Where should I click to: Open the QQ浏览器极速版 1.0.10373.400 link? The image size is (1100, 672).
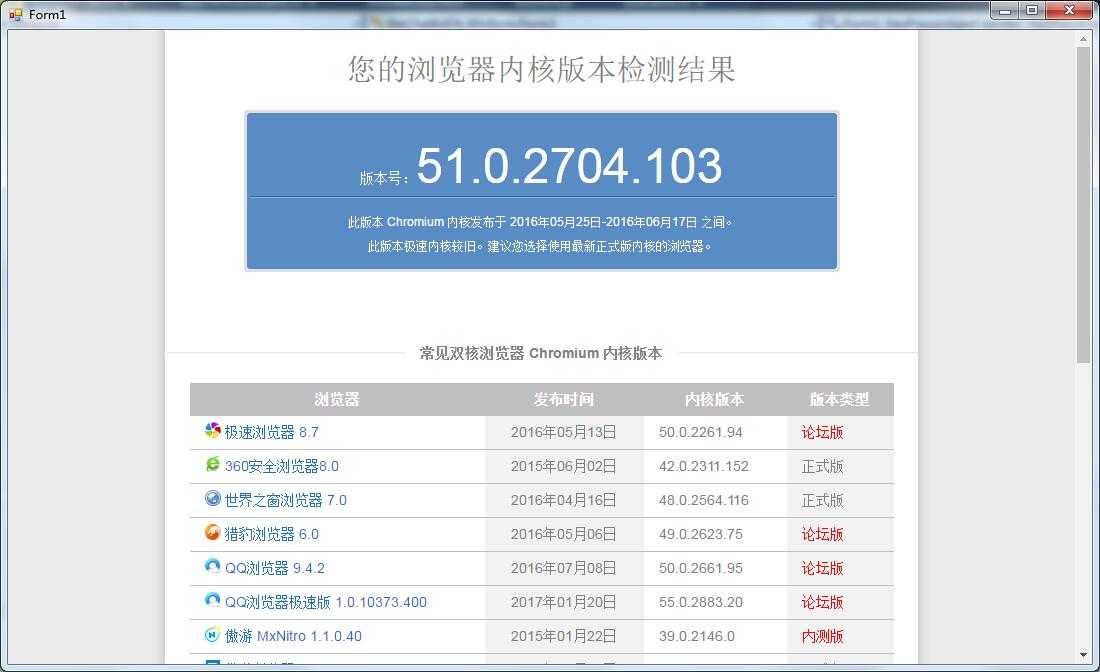[x=326, y=603]
